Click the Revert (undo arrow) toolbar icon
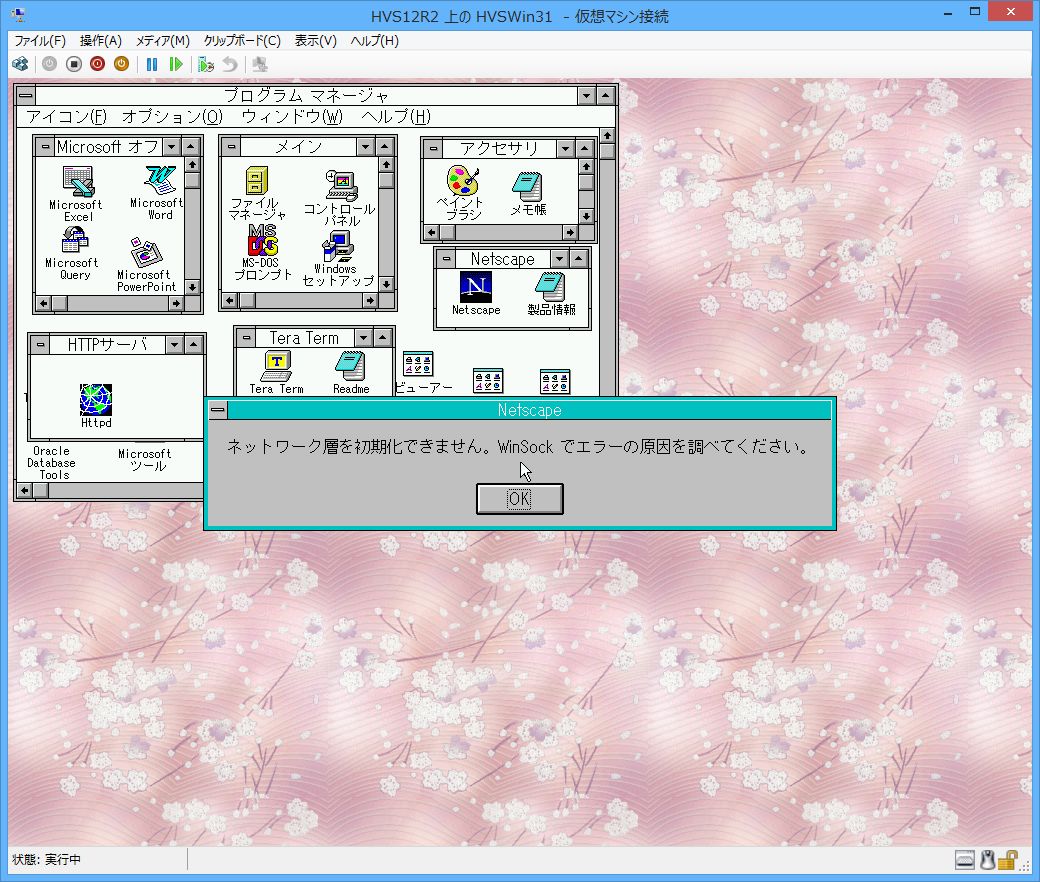1040x882 pixels. [x=229, y=64]
